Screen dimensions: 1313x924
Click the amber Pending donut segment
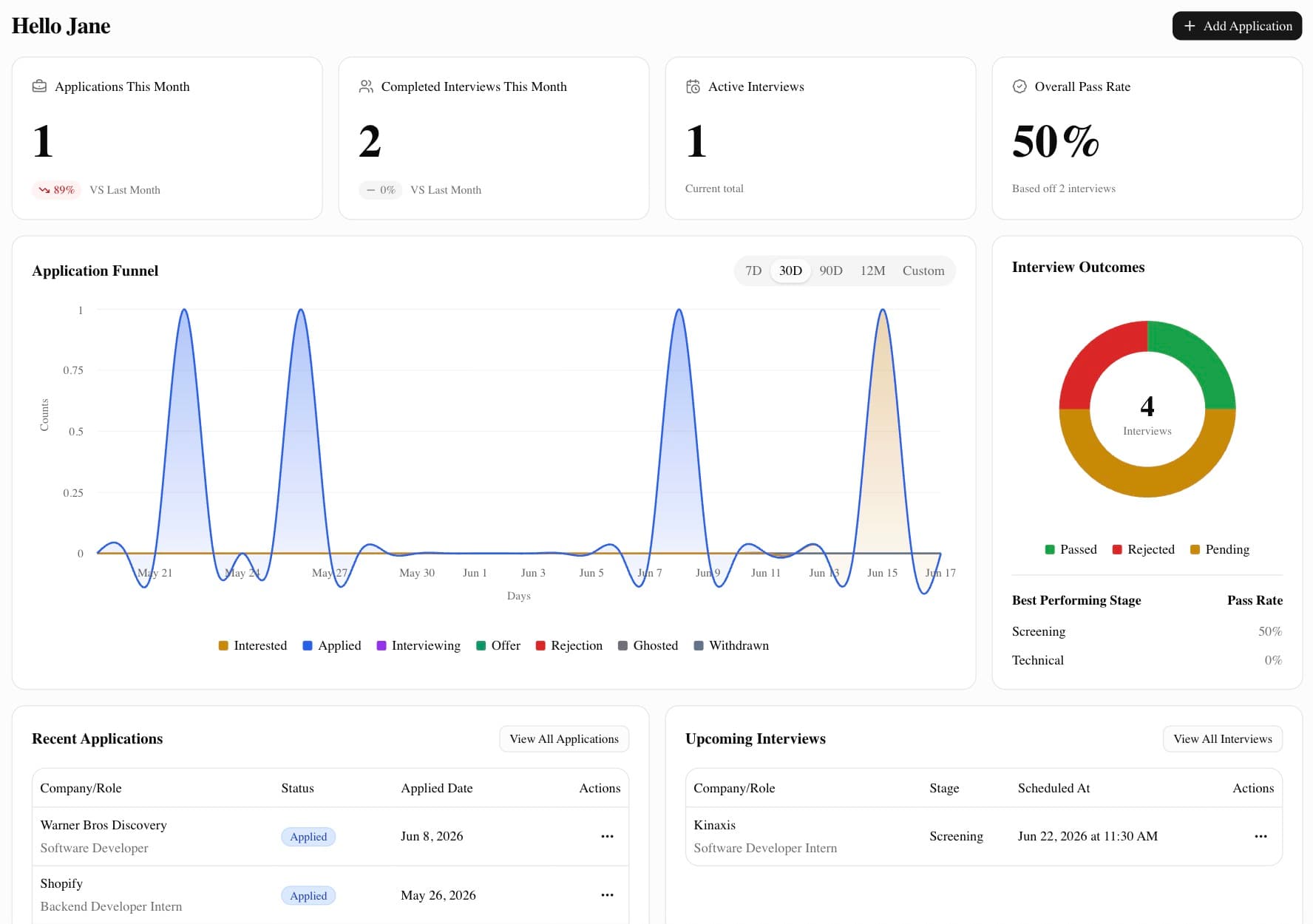(x=1147, y=481)
